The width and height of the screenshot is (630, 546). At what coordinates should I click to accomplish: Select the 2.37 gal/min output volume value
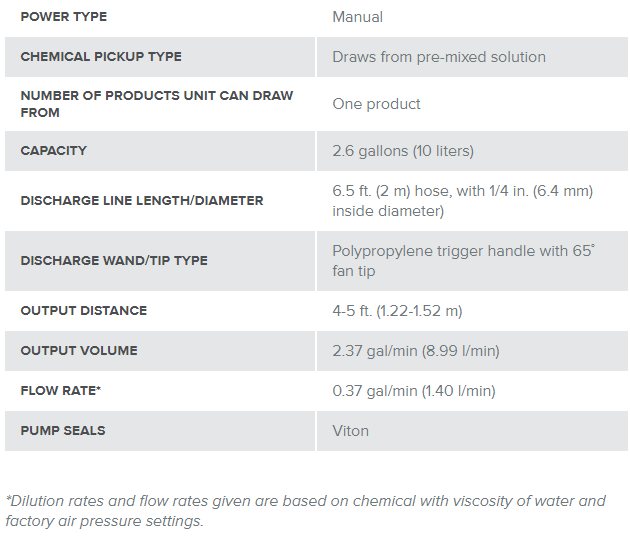[416, 351]
